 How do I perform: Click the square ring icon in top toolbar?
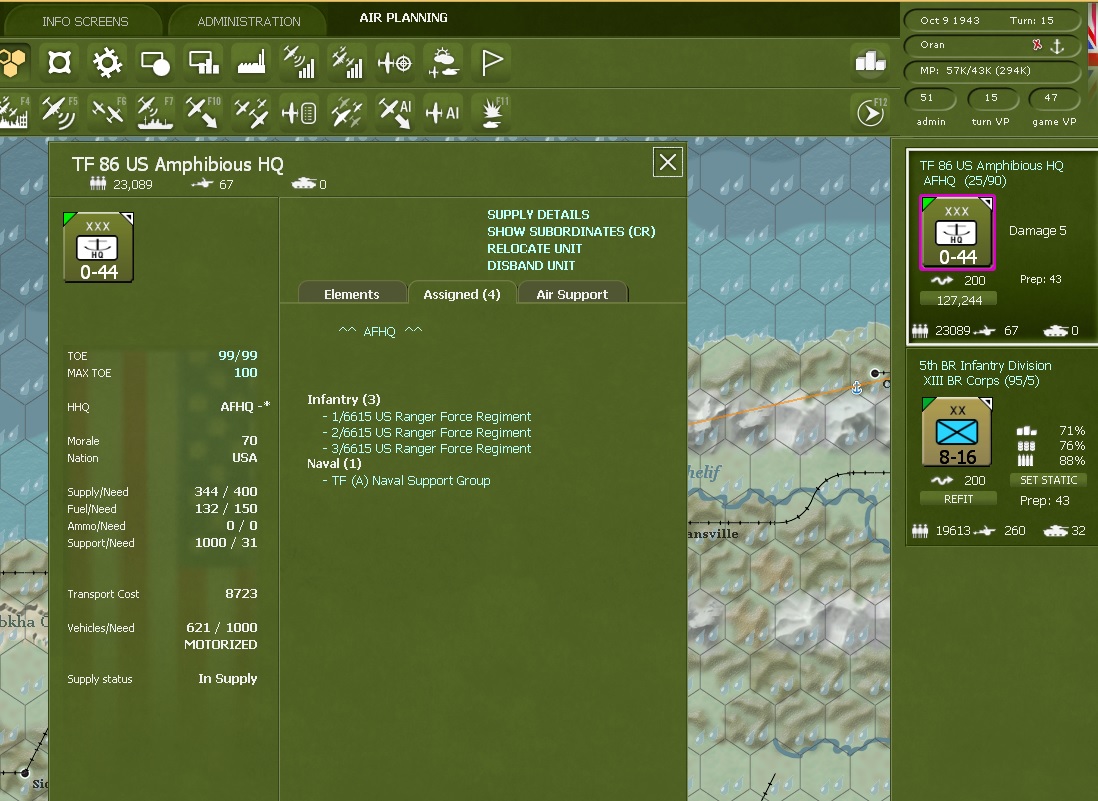pyautogui.click(x=60, y=62)
